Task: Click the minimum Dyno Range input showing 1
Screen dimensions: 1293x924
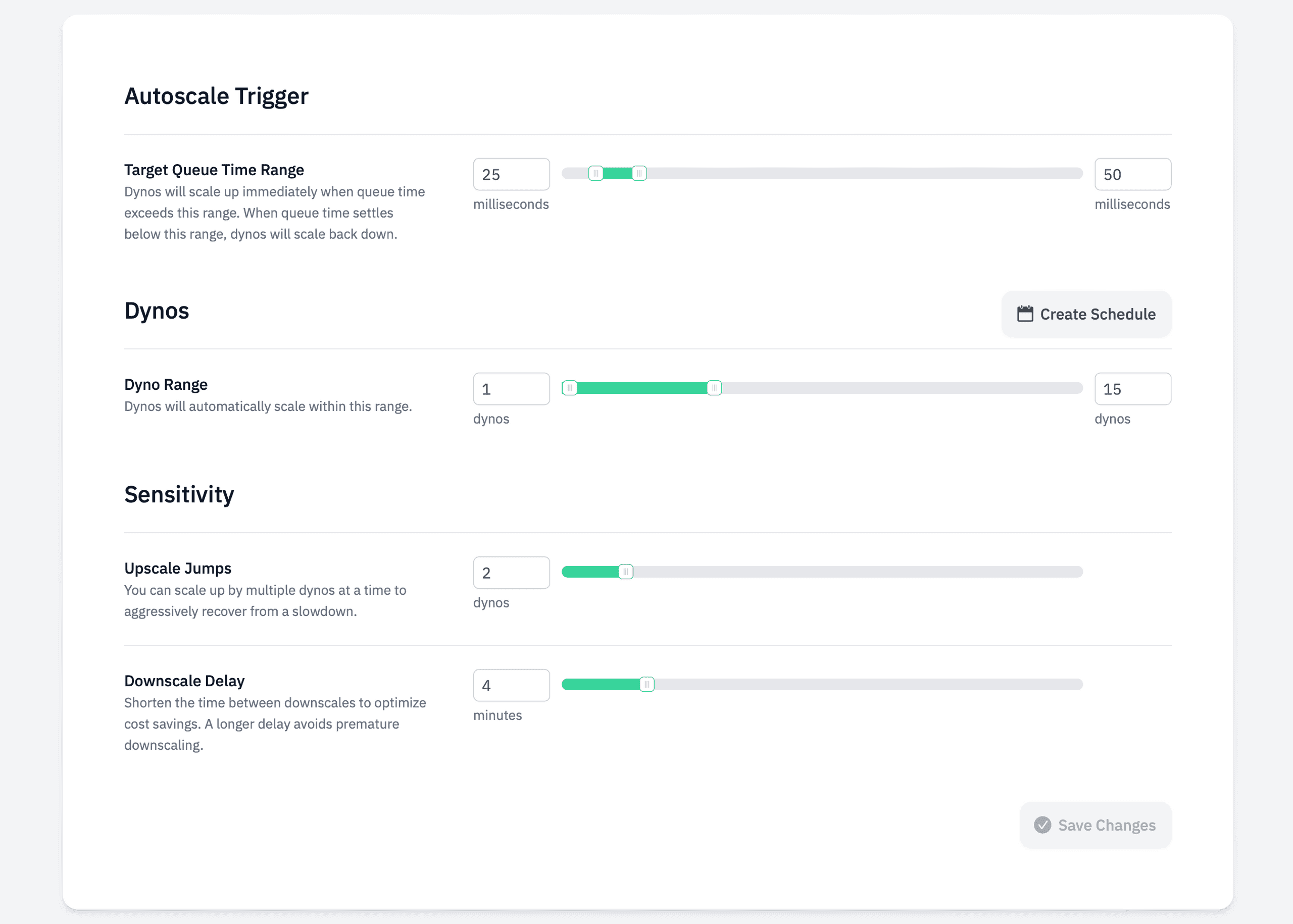Action: coord(511,389)
